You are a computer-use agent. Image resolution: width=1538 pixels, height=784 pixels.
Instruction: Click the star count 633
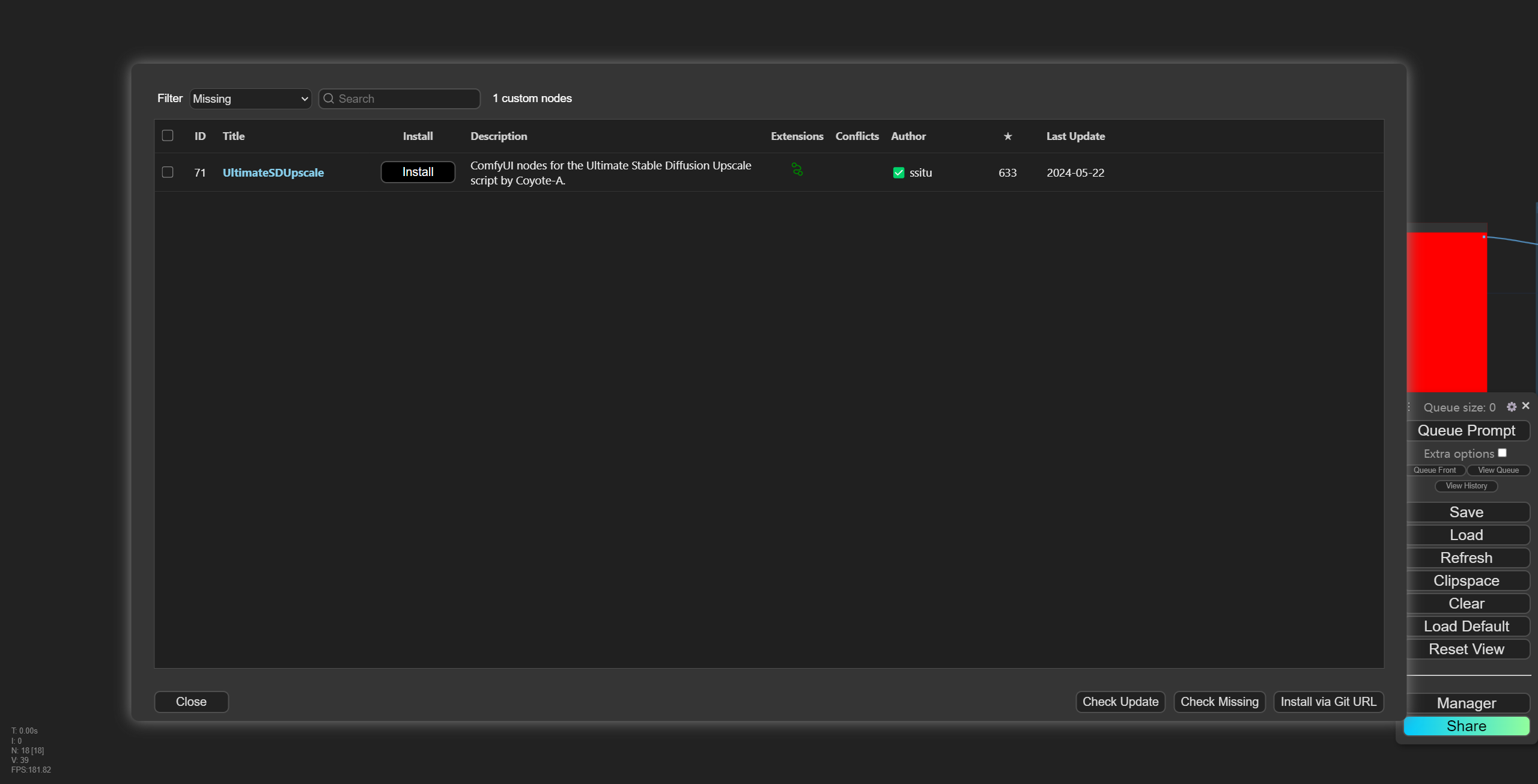[x=1008, y=173]
